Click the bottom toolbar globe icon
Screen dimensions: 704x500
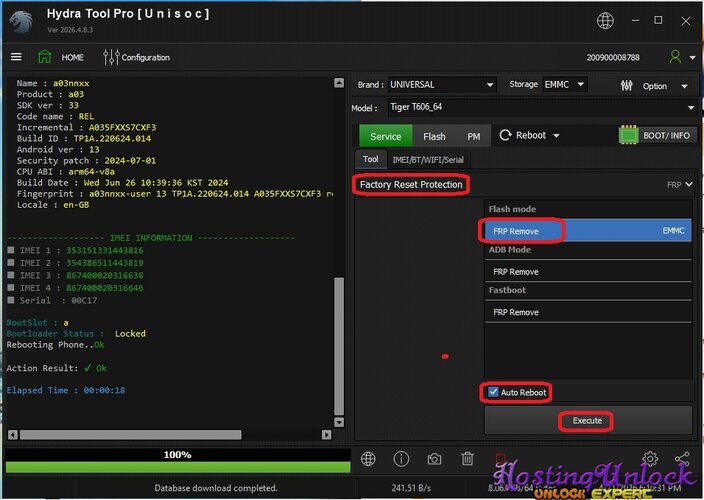coord(368,459)
